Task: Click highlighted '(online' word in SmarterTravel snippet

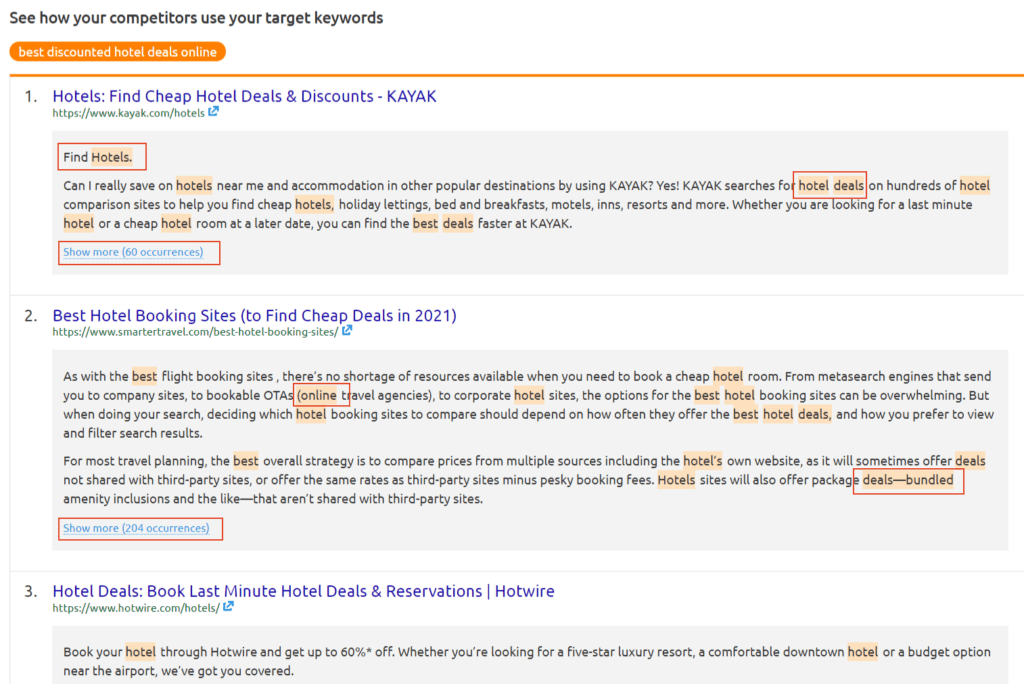Action: (317, 395)
